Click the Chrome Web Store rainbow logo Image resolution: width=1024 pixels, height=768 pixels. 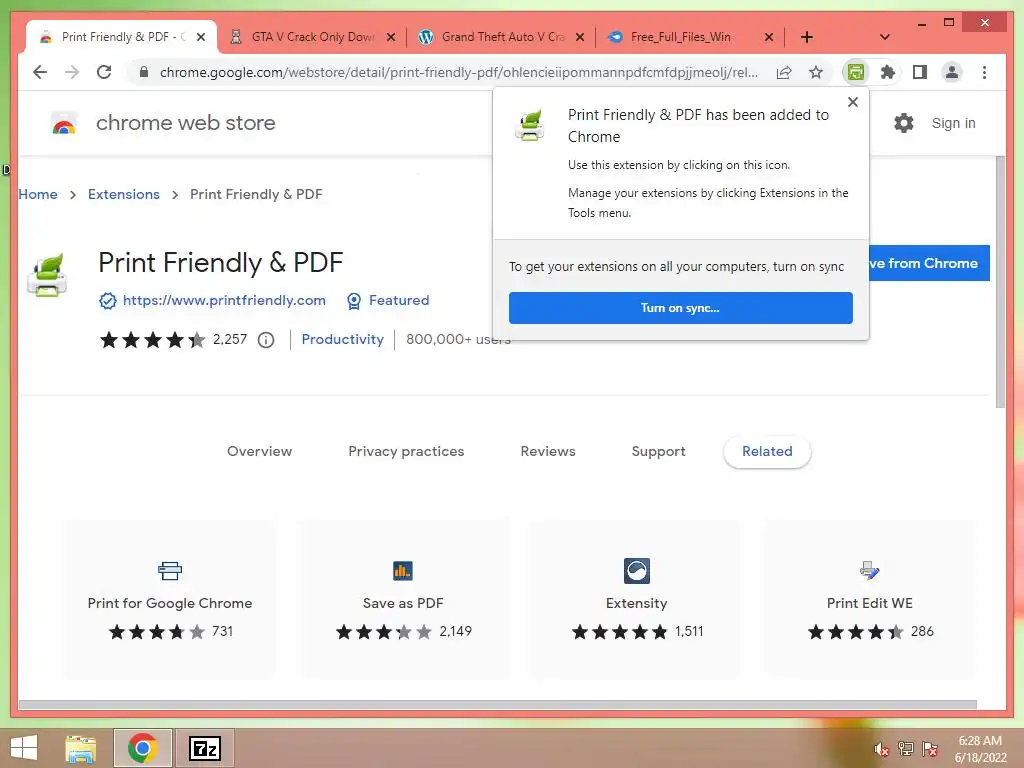click(64, 123)
